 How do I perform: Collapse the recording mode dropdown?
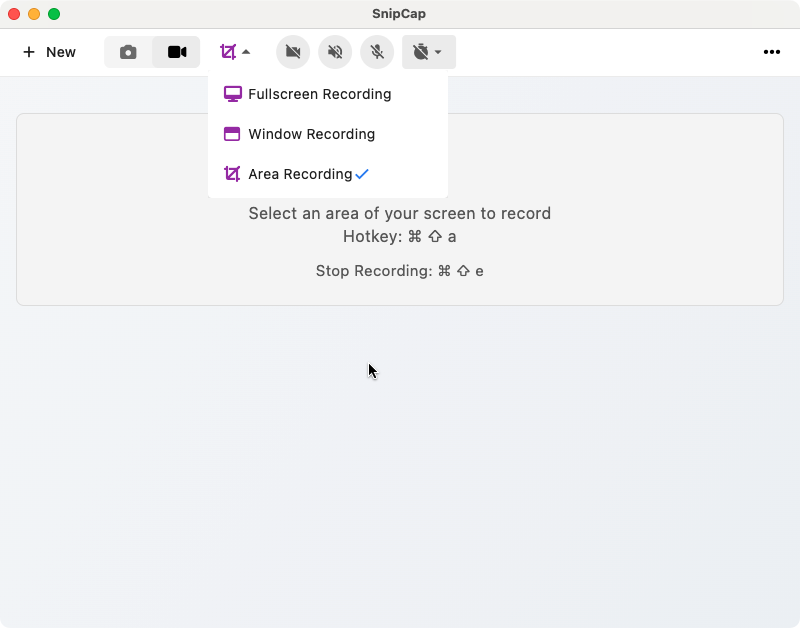[x=235, y=52]
